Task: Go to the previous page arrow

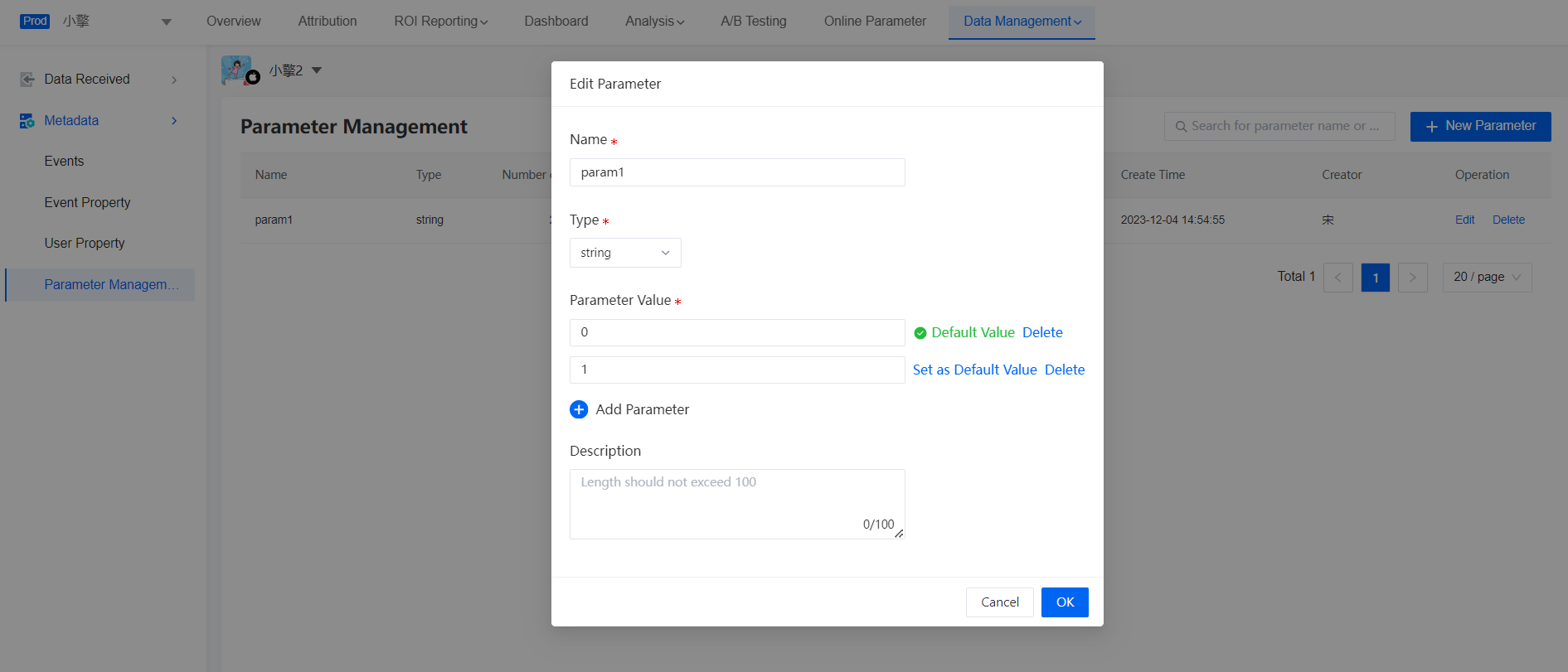Action: click(1337, 278)
